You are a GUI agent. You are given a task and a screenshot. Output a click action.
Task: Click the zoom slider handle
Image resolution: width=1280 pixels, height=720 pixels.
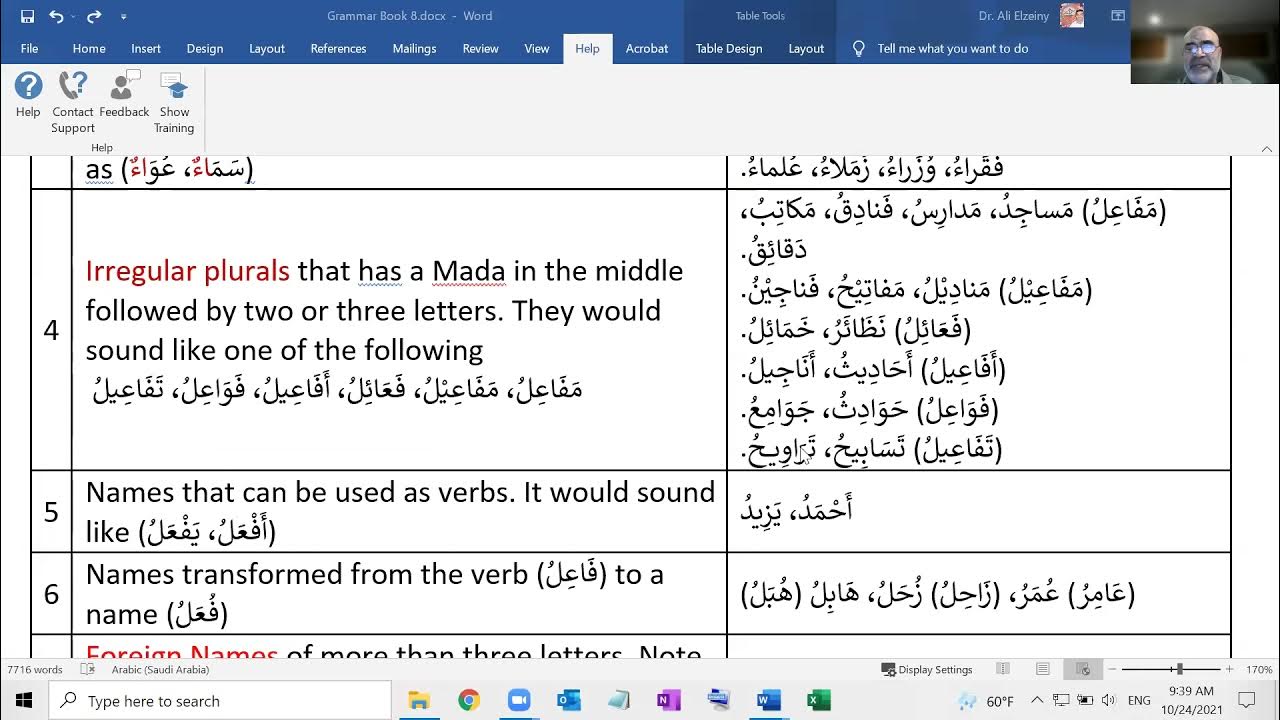pos(1180,670)
